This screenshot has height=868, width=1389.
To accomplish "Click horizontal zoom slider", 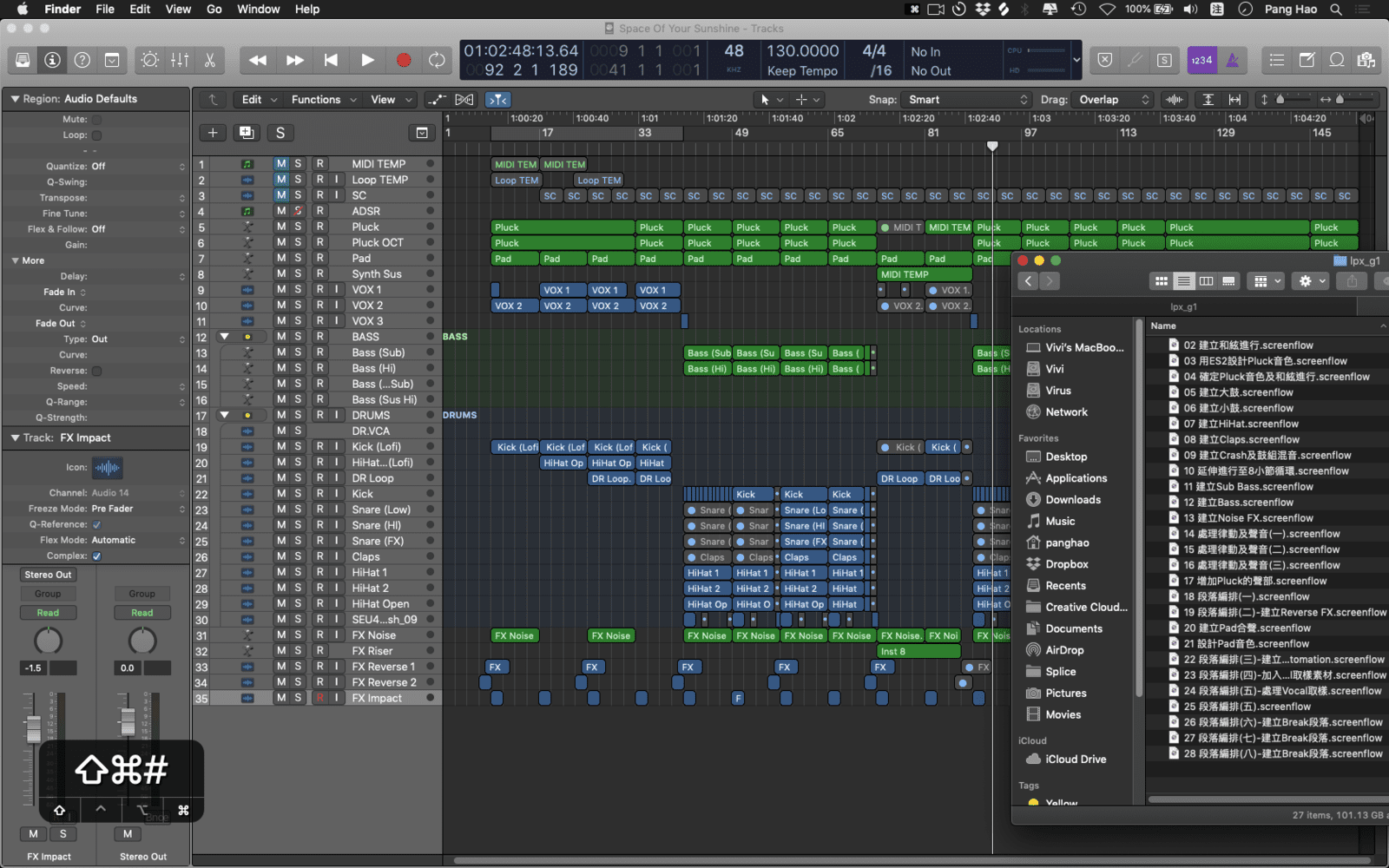I will tap(1339, 100).
